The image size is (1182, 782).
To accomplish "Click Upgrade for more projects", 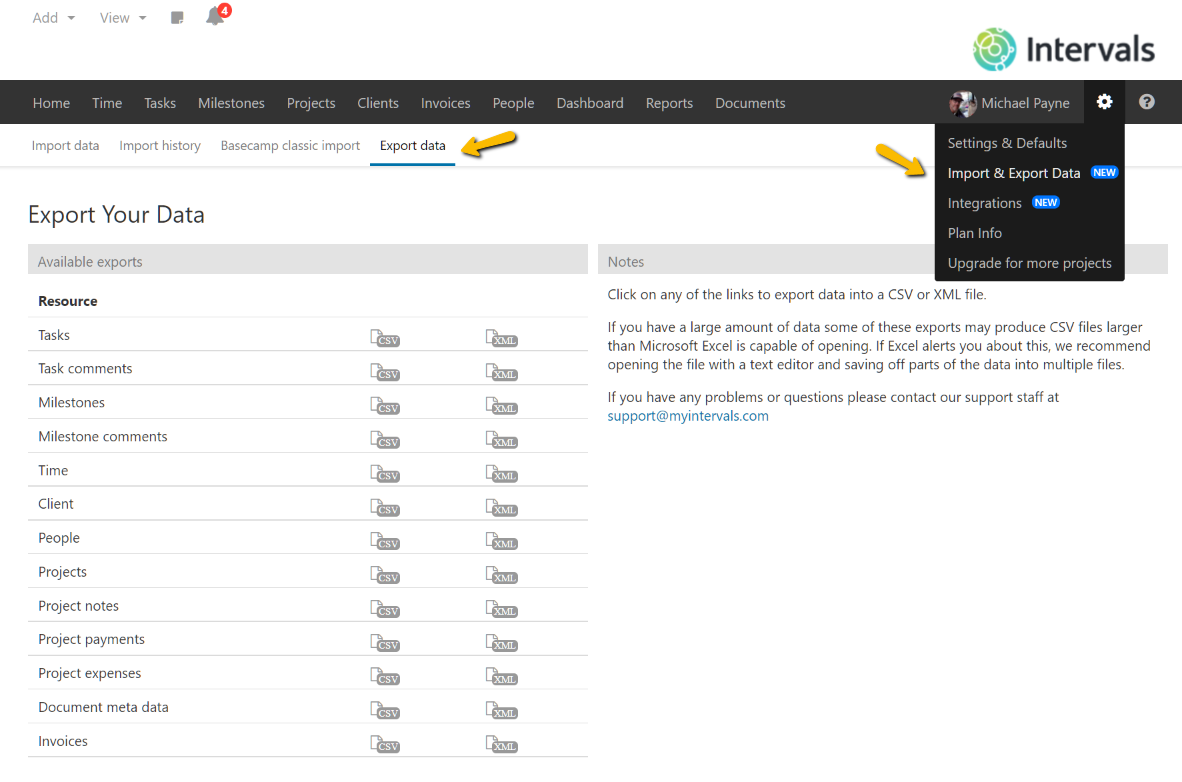I will (1029, 262).
